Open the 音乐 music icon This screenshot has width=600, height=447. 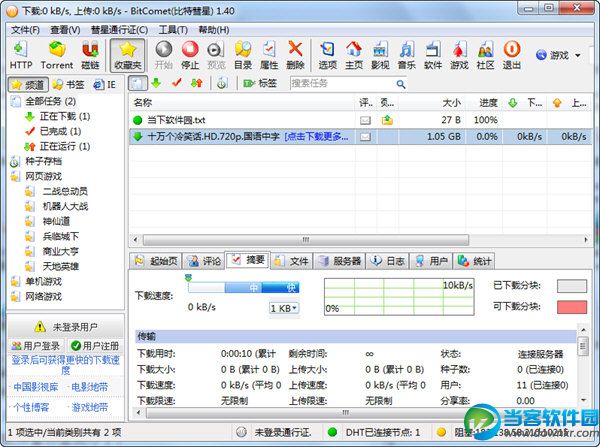407,55
